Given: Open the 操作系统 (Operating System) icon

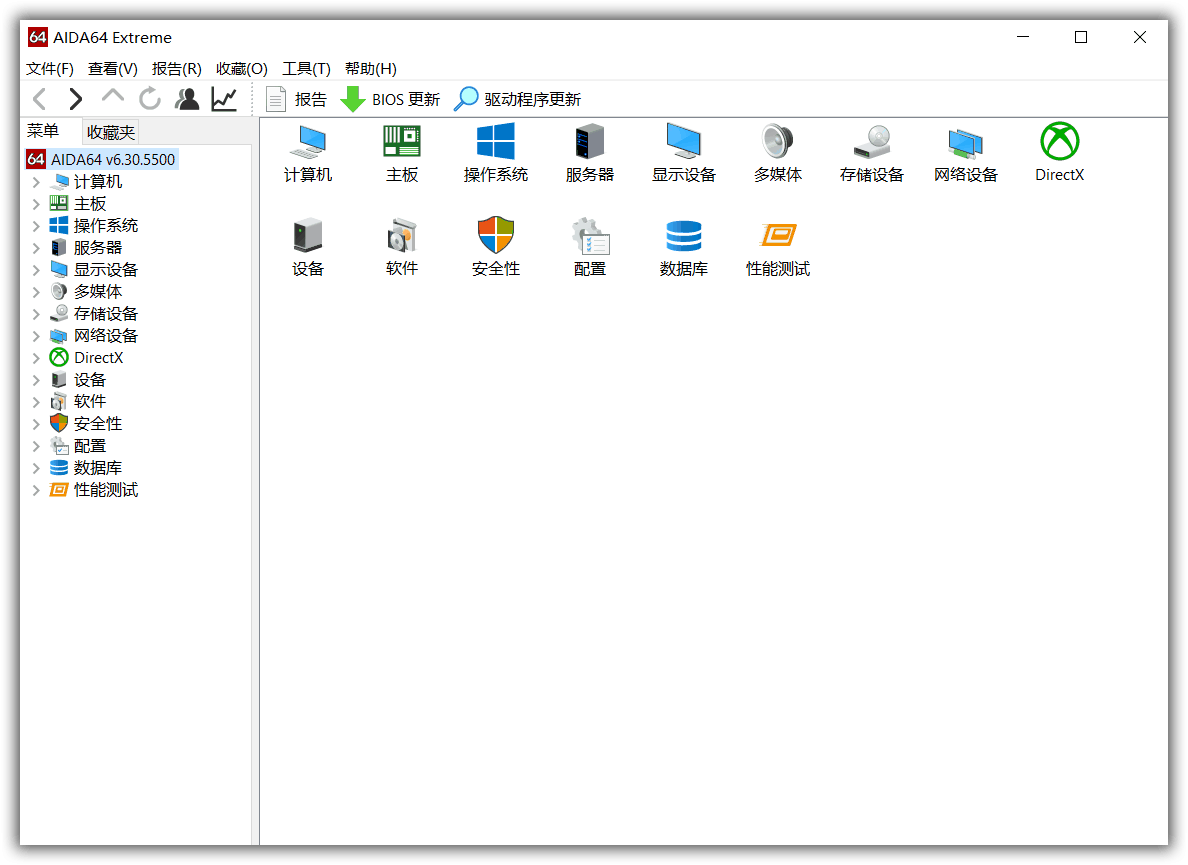Looking at the screenshot, I should pyautogui.click(x=495, y=152).
